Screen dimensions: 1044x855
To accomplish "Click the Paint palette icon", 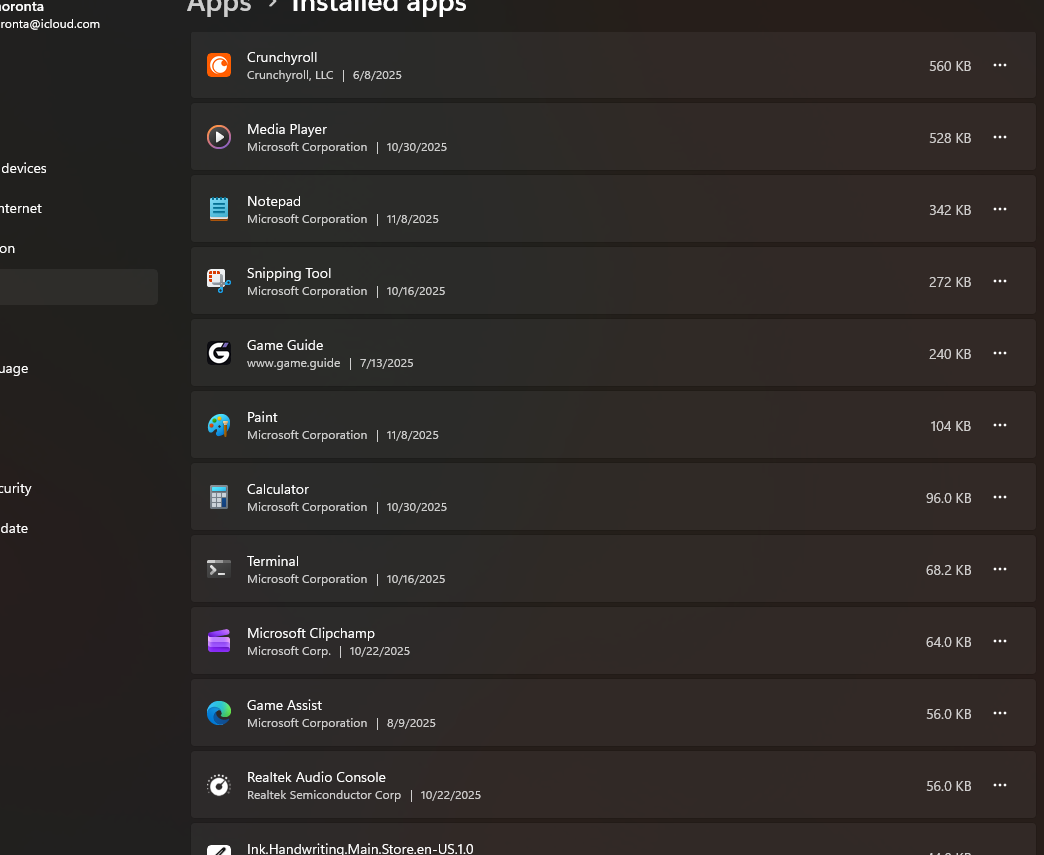I will (219, 425).
